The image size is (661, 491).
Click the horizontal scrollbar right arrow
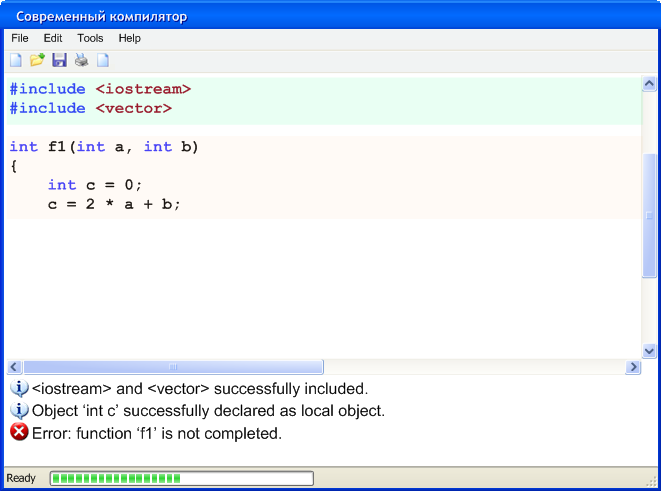pyautogui.click(x=633, y=367)
